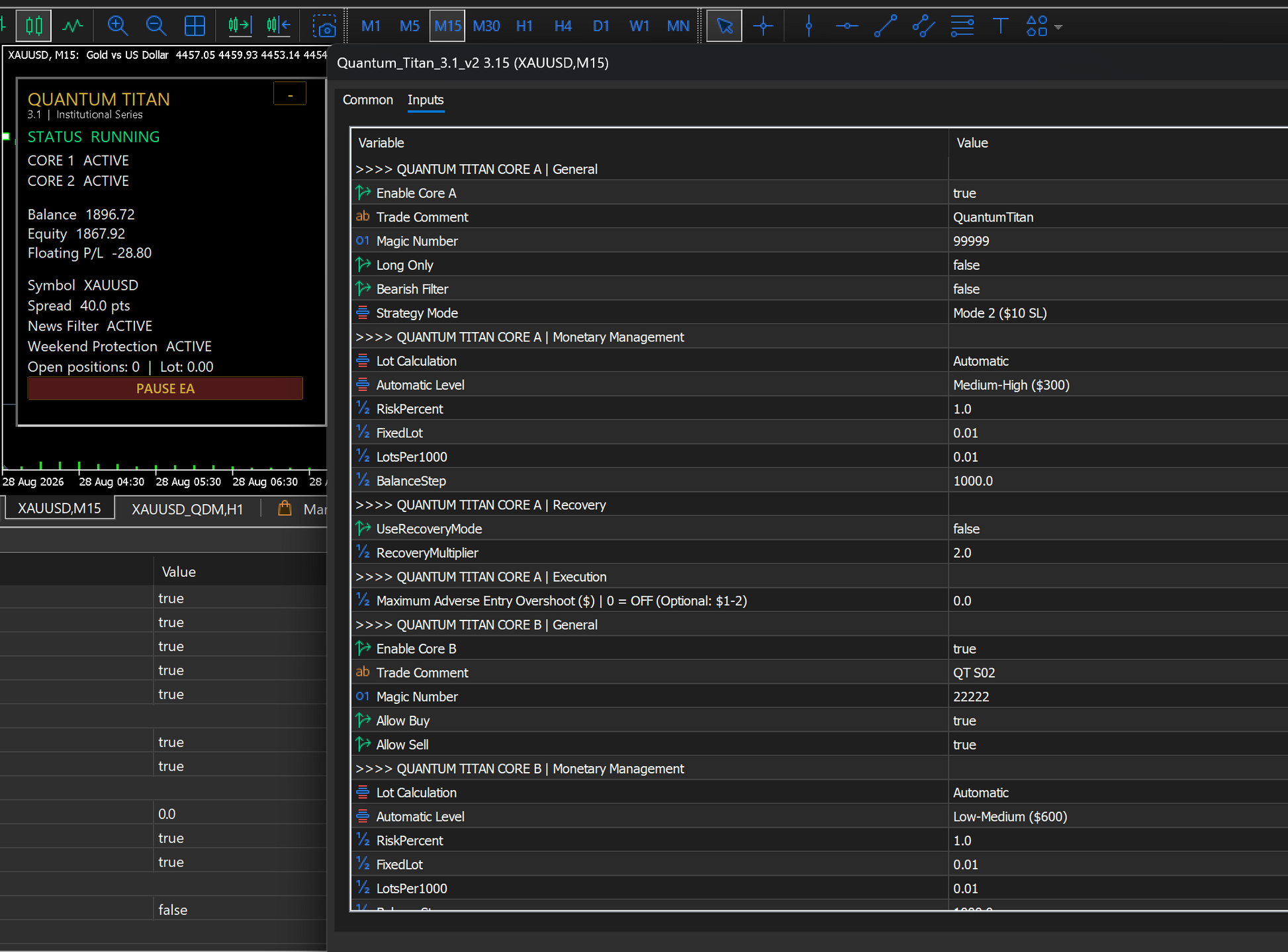
Task: Open the Common tab
Action: coord(367,100)
